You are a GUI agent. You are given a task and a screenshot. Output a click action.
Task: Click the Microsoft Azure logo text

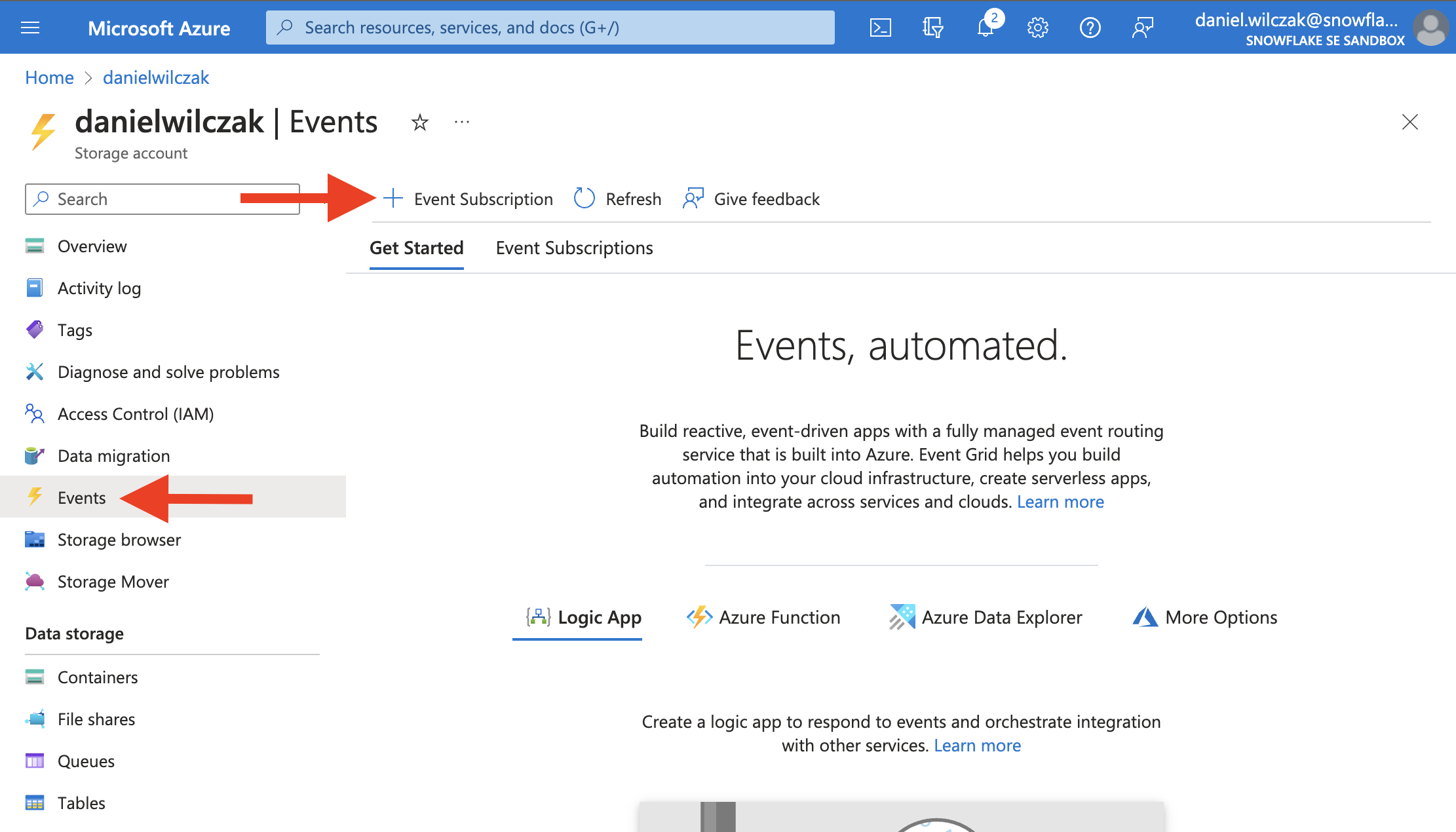click(159, 28)
